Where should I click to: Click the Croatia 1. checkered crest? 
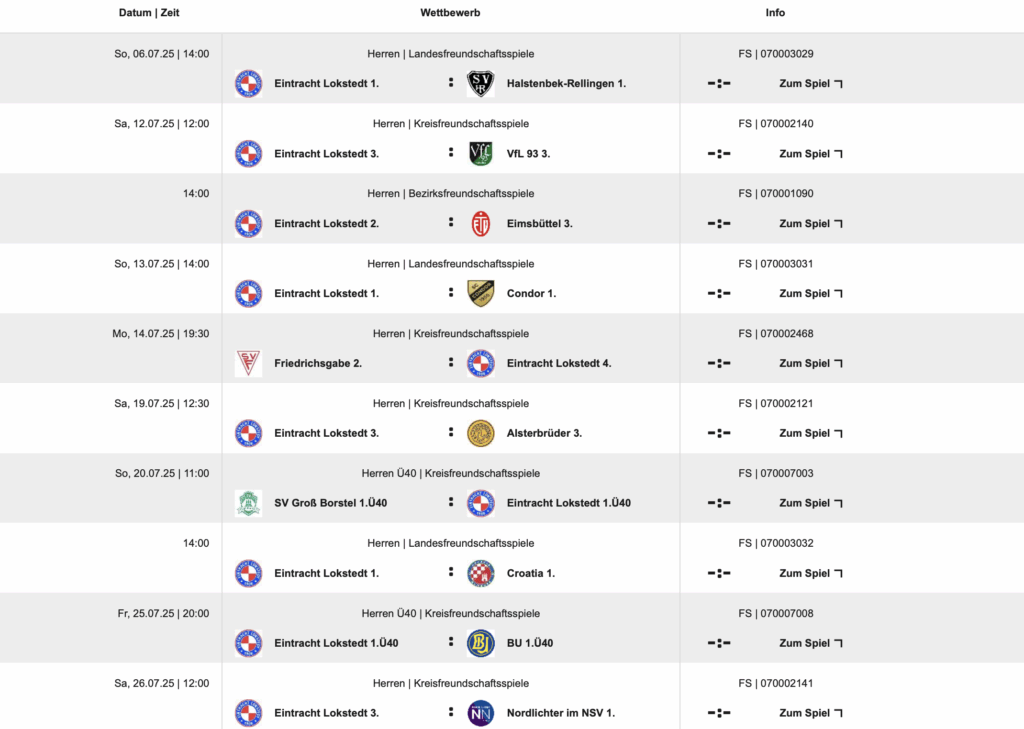click(481, 573)
